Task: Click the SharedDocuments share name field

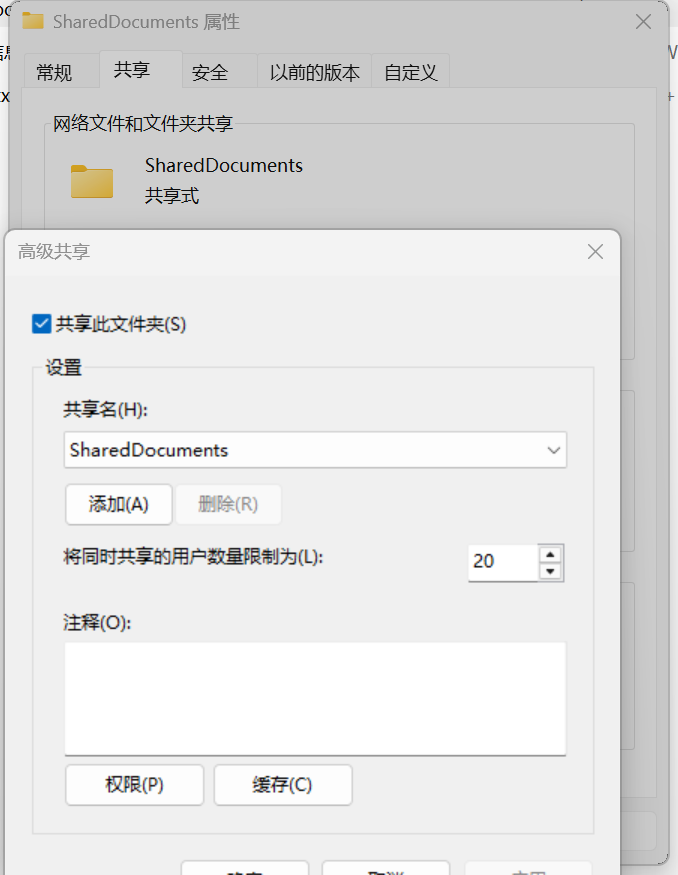Action: 300,450
